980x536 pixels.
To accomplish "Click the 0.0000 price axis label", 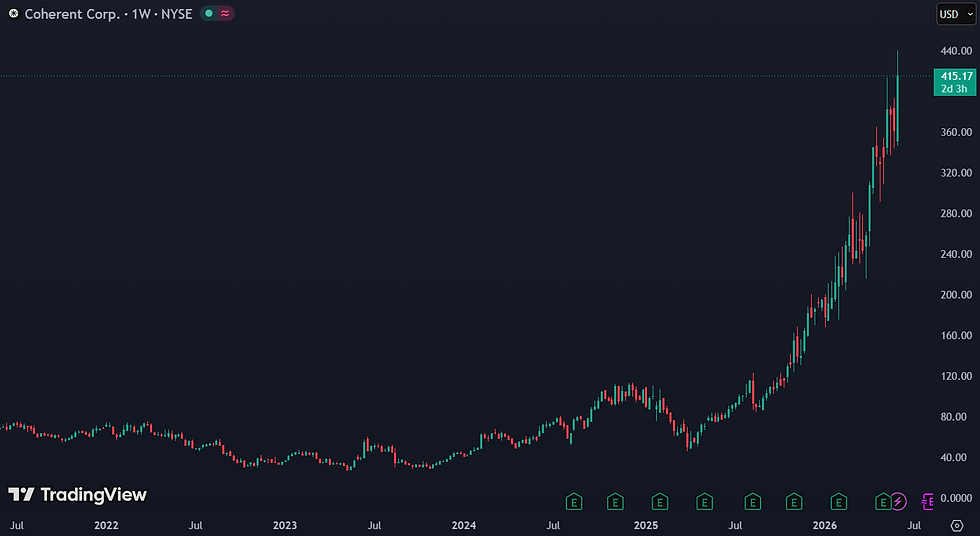I will click(x=956, y=498).
